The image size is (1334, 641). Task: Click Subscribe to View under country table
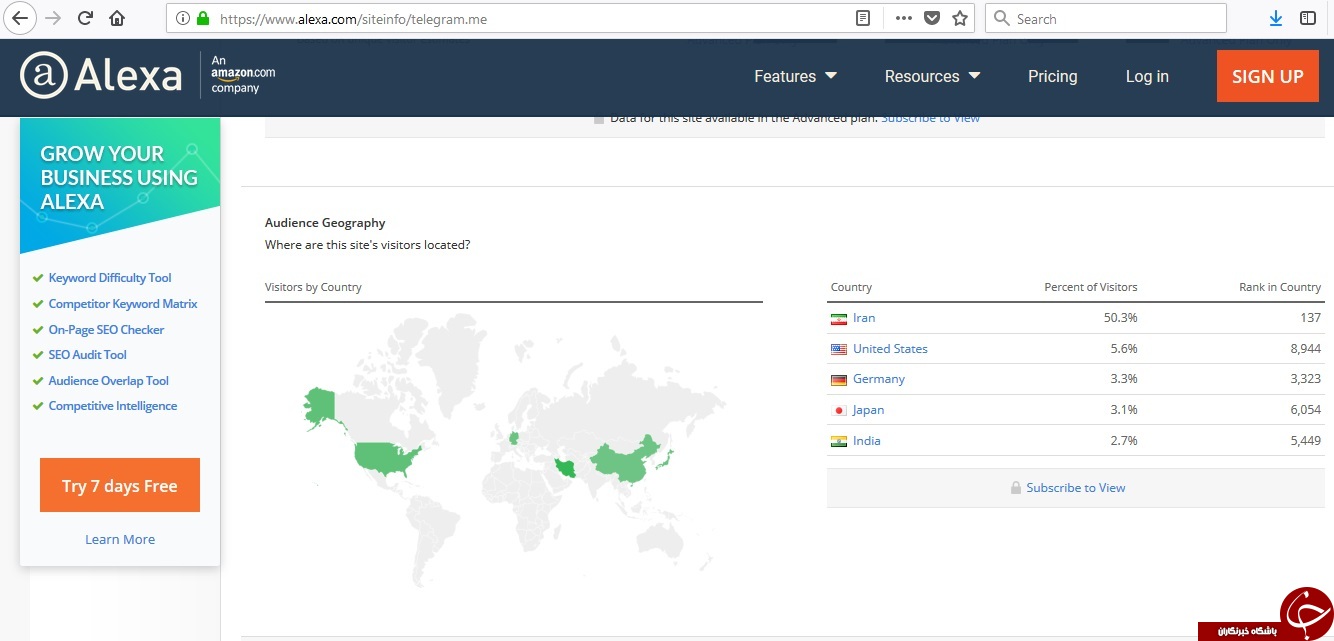(1075, 488)
